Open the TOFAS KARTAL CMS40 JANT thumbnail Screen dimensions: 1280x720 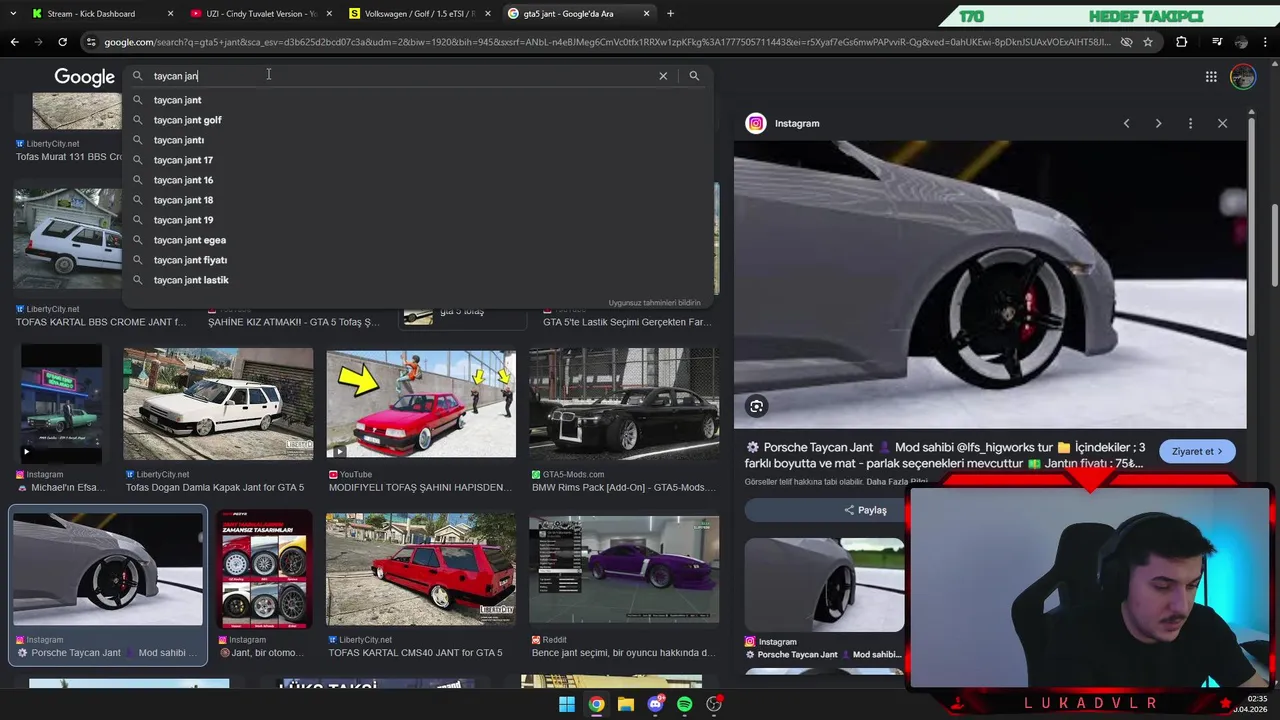pyautogui.click(x=421, y=569)
